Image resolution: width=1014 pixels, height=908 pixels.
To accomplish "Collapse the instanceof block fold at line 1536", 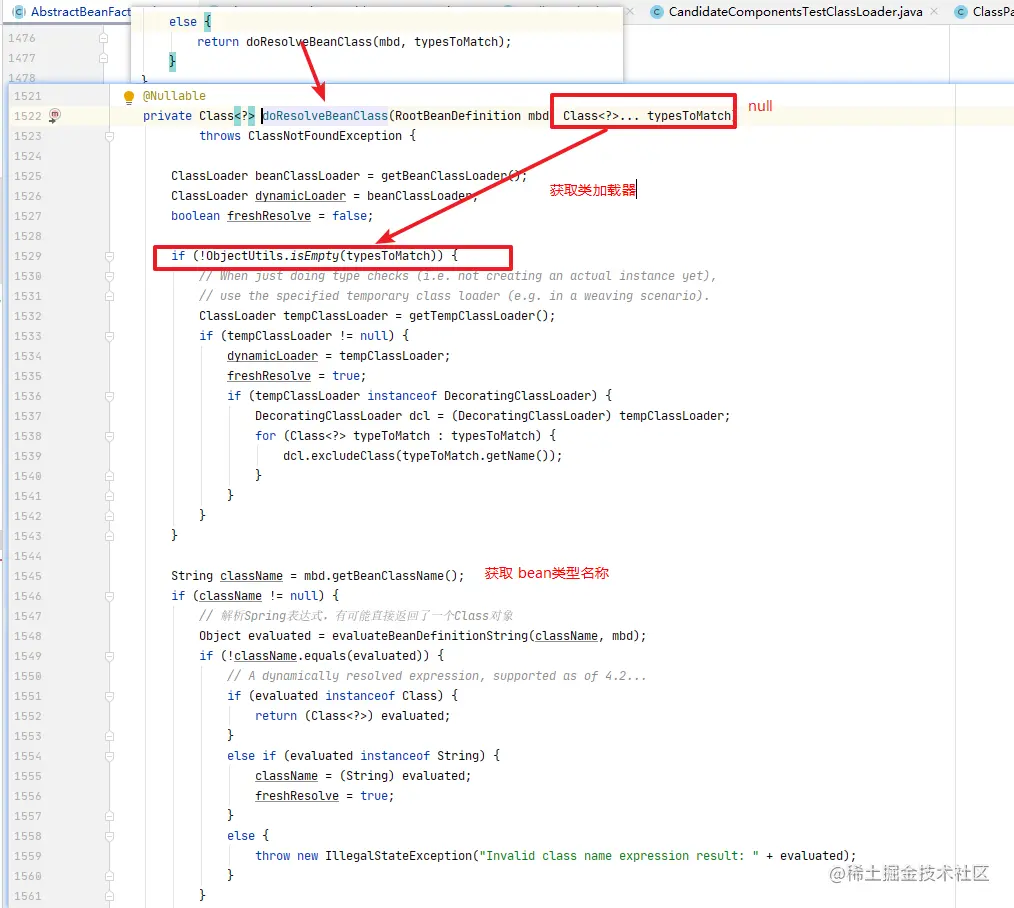I will click(x=109, y=396).
